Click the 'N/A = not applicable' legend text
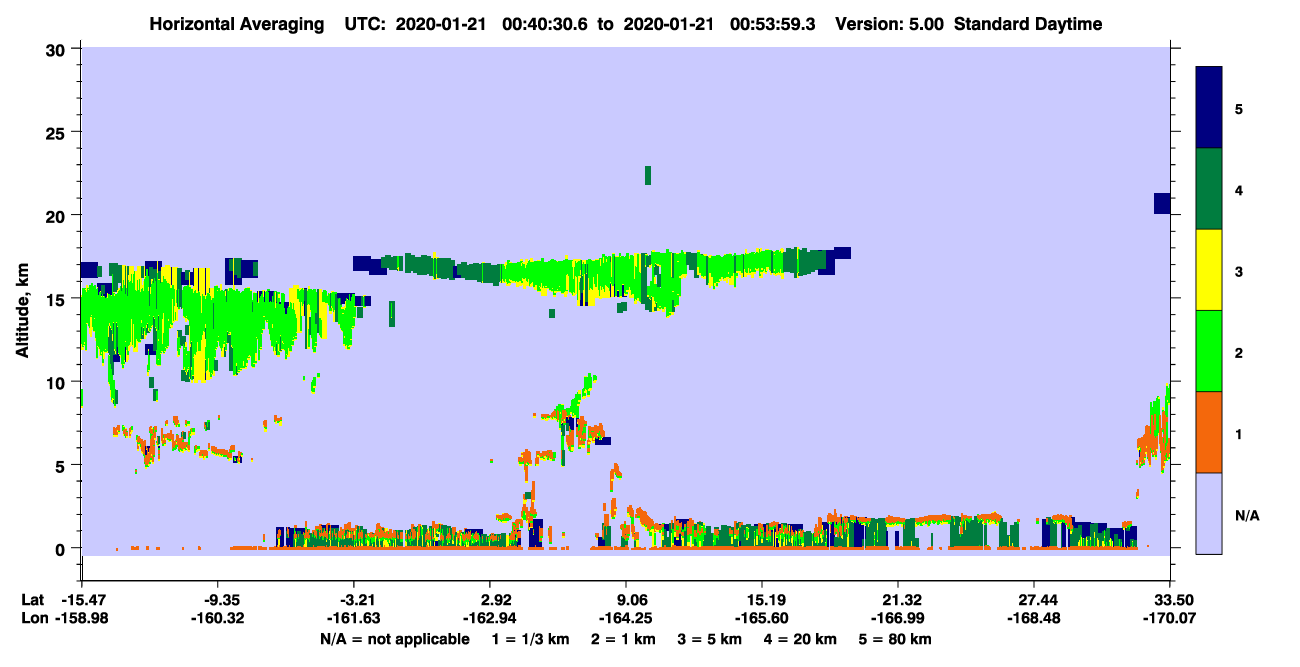Screen dimensions: 1300x667 pos(394,639)
